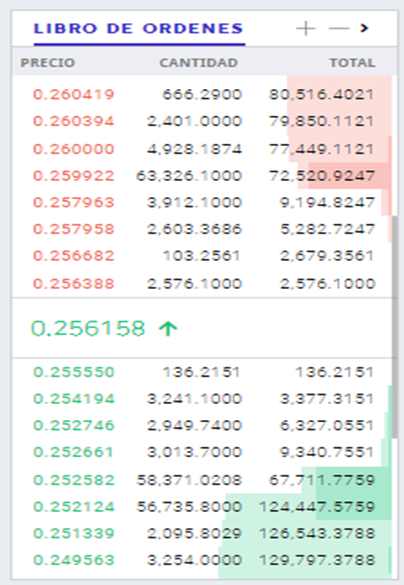
Task: Select the ask price 0.257963 row
Action: pos(202,202)
